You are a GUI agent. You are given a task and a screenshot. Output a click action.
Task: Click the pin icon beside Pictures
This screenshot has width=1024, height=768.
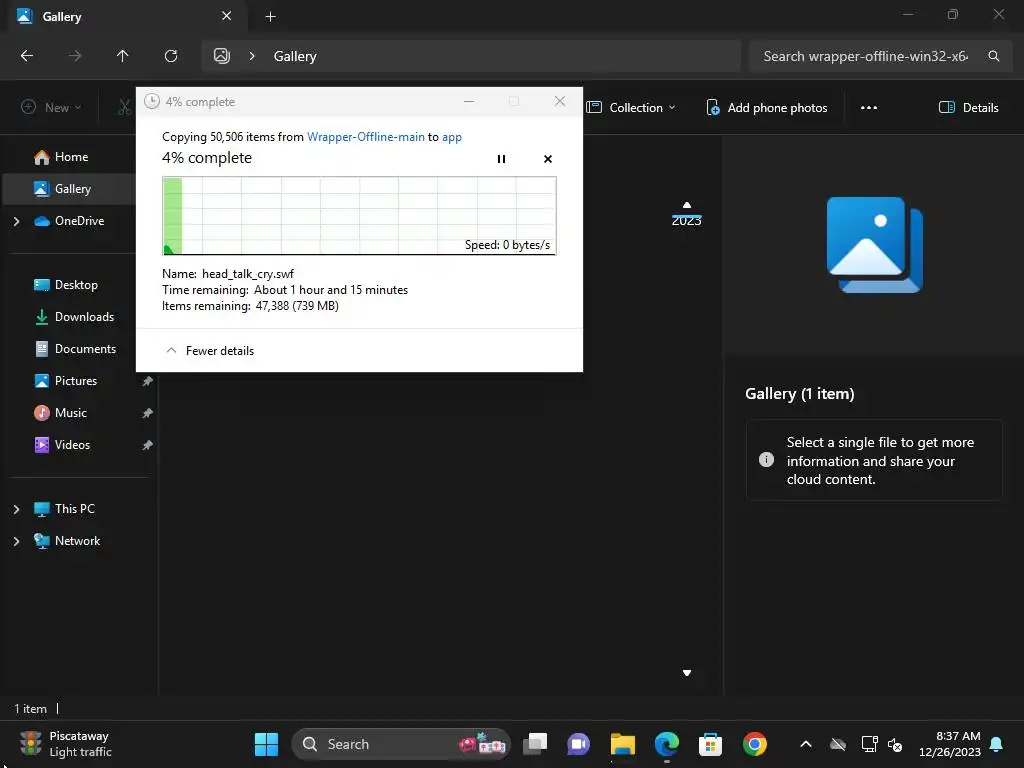(x=148, y=381)
